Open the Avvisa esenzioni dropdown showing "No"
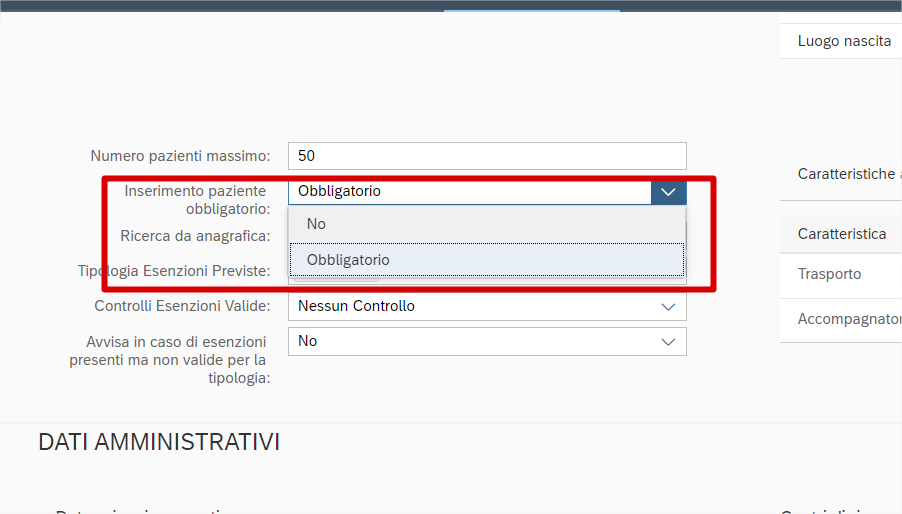Viewport: 902px width, 514px height. tap(469, 342)
